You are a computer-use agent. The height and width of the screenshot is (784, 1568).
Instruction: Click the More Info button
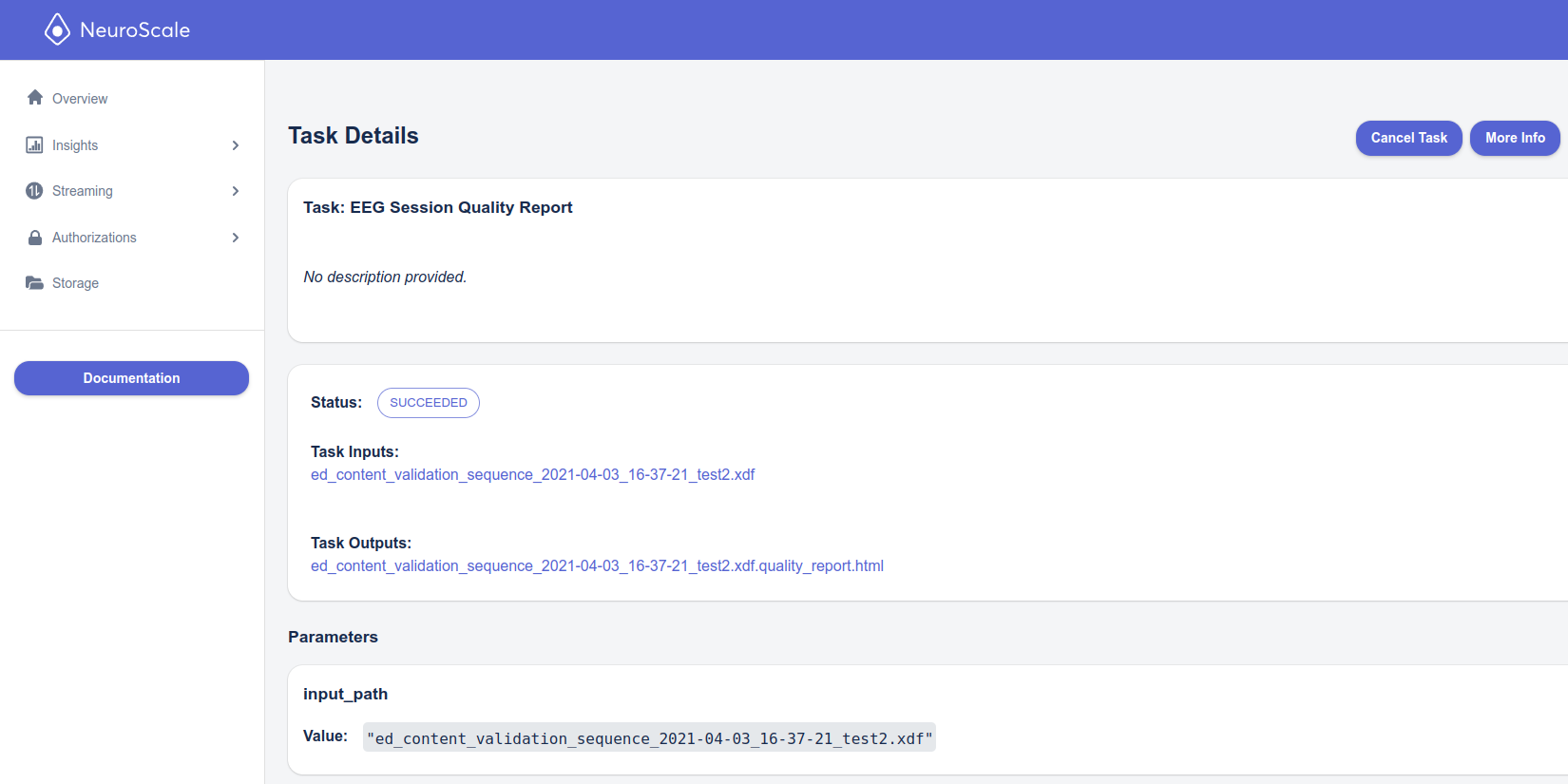(1515, 138)
